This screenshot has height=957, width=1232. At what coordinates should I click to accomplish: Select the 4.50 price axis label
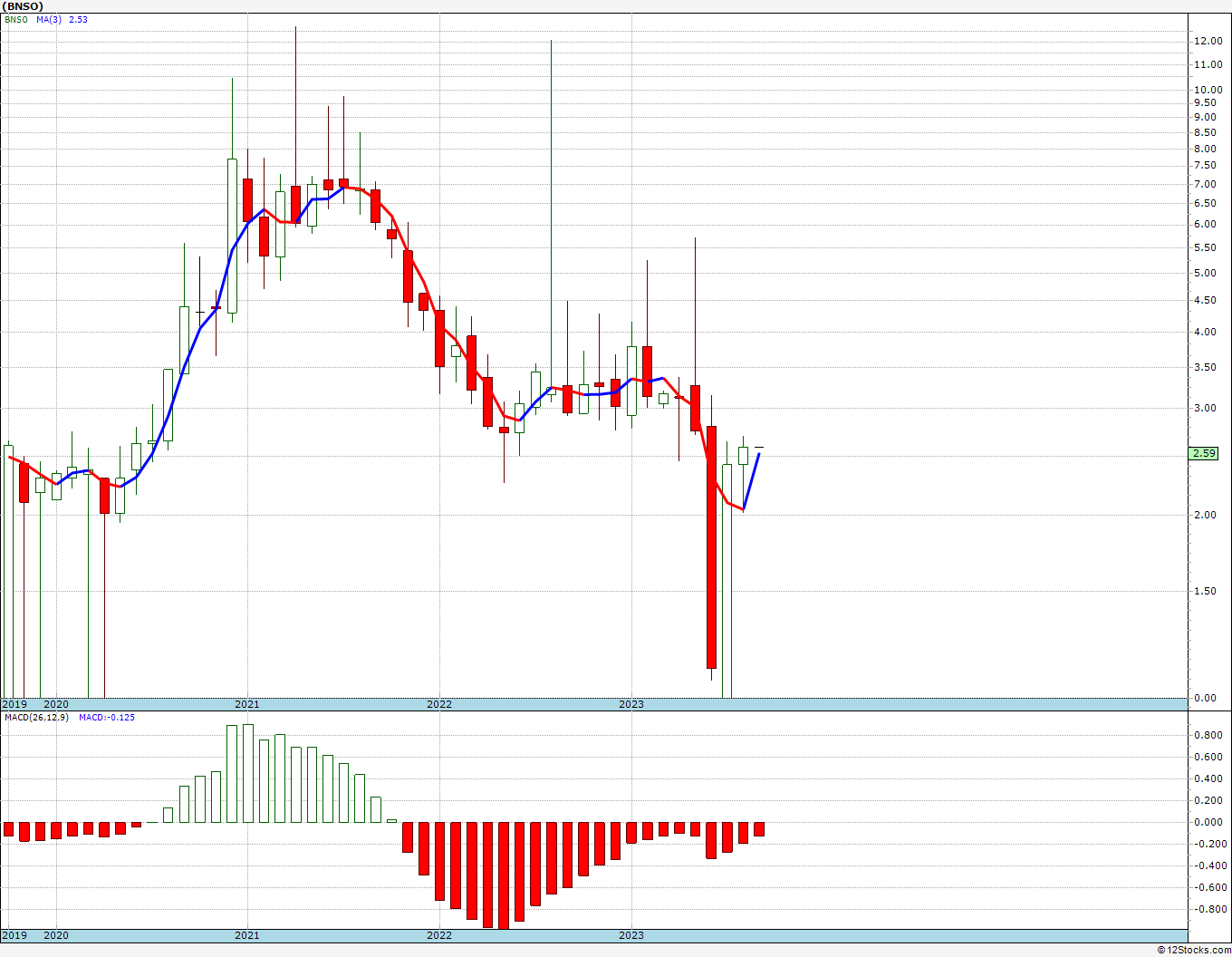tap(1206, 302)
